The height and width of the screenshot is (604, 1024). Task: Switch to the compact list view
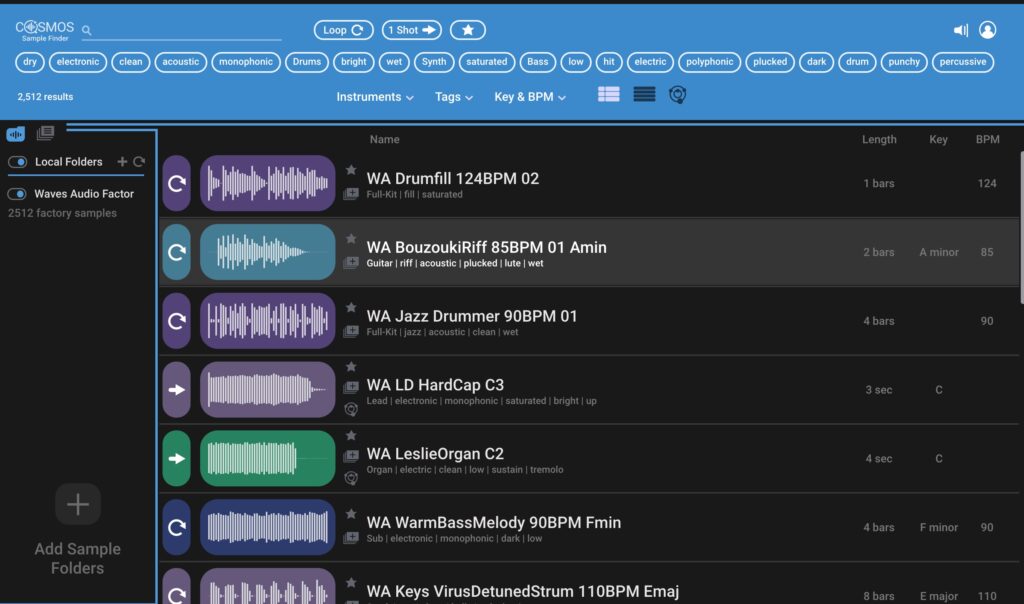[x=644, y=95]
